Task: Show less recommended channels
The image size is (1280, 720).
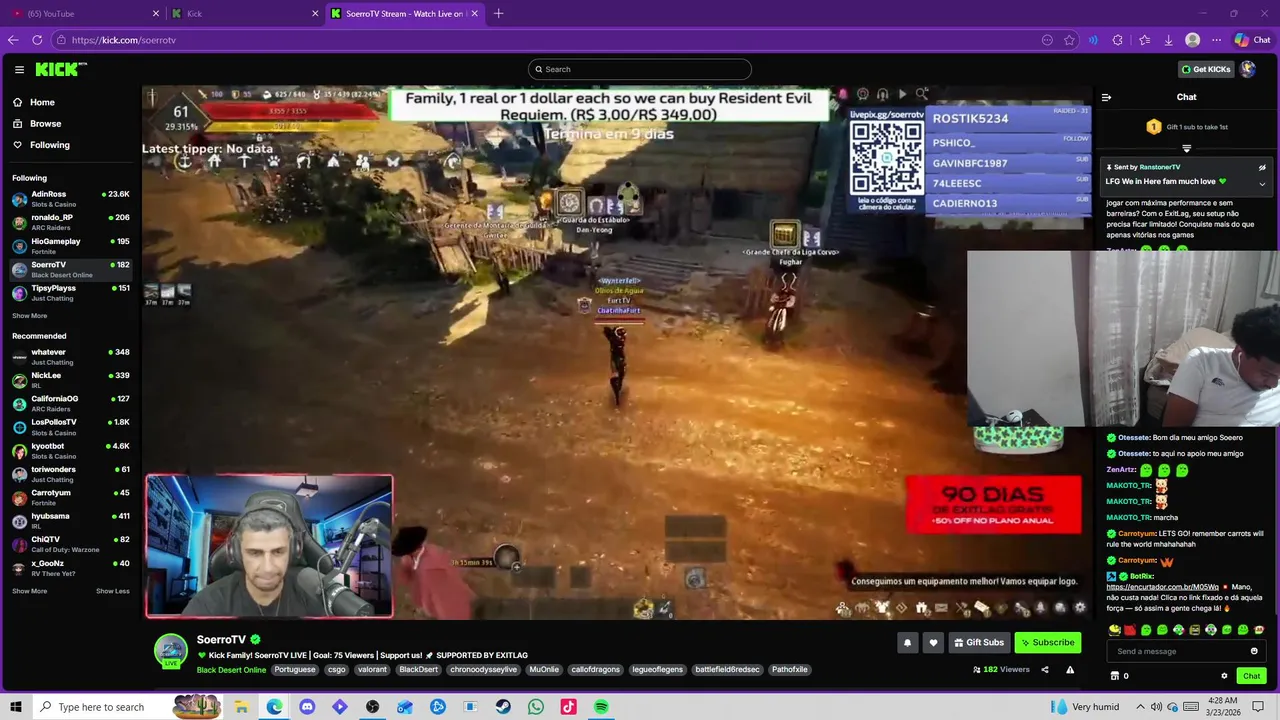Action: pos(113,591)
